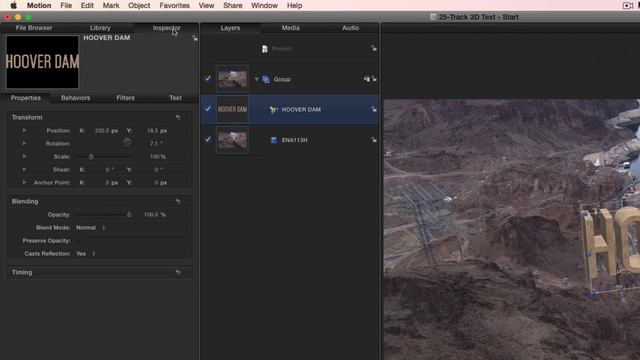Toggle visibility checkbox for HOOVER DAM layer
Viewport: 640px width, 360px height.
(x=208, y=109)
